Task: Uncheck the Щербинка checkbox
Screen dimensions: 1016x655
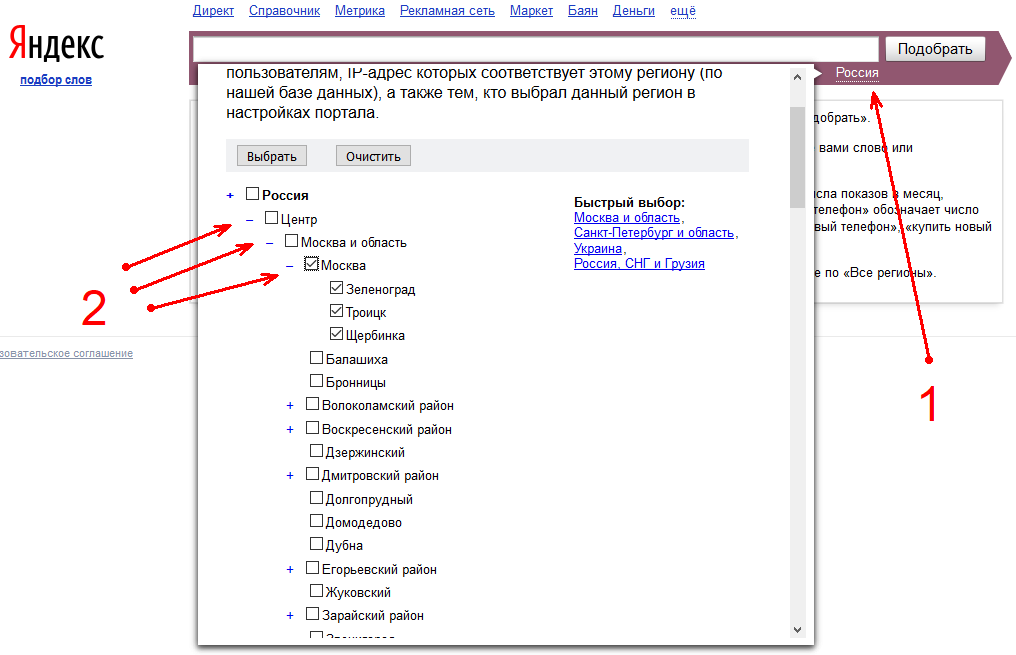Action: coord(336,334)
